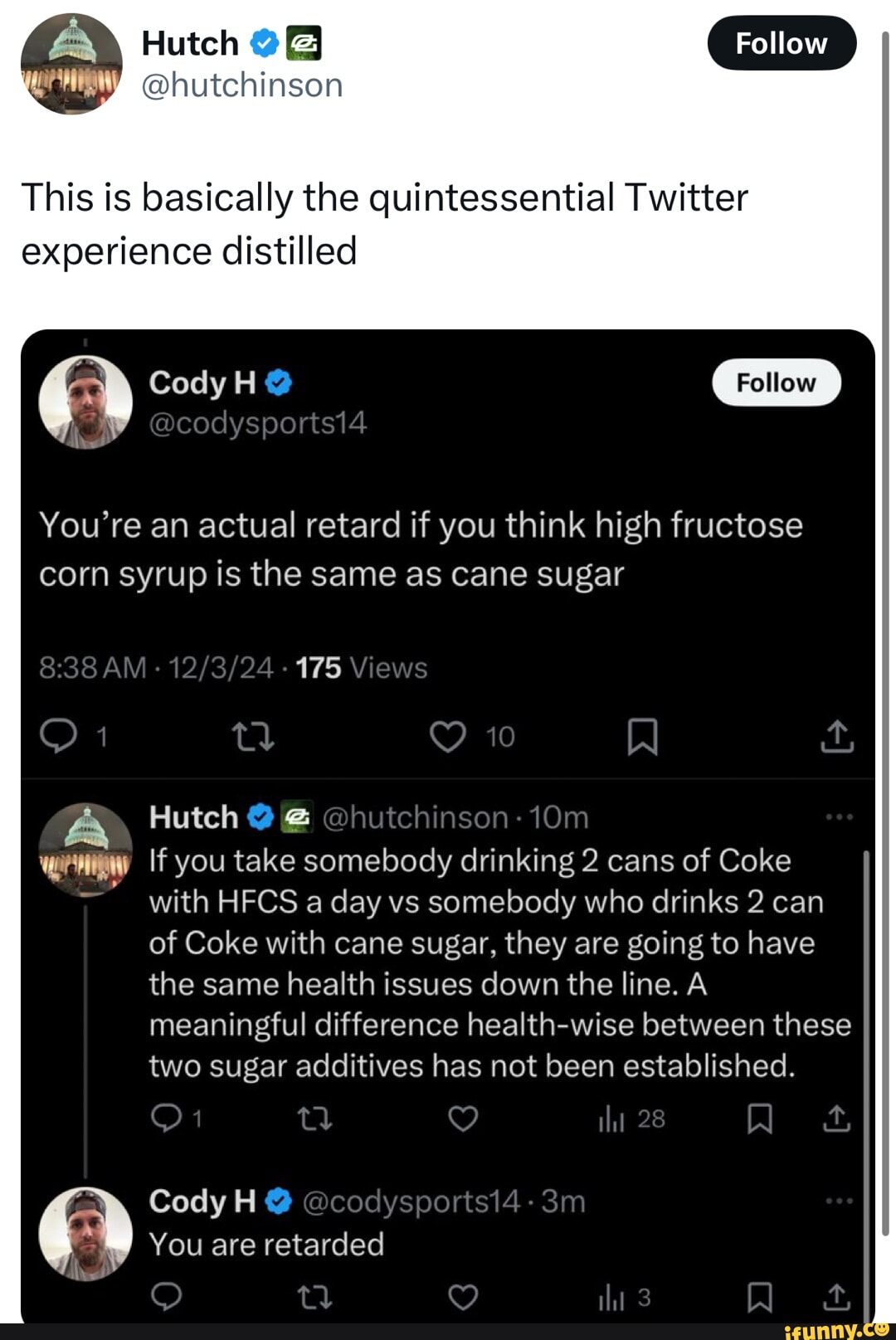Open more options on Cody's last reply
Viewport: 896px width, 1340px height.
click(839, 1201)
